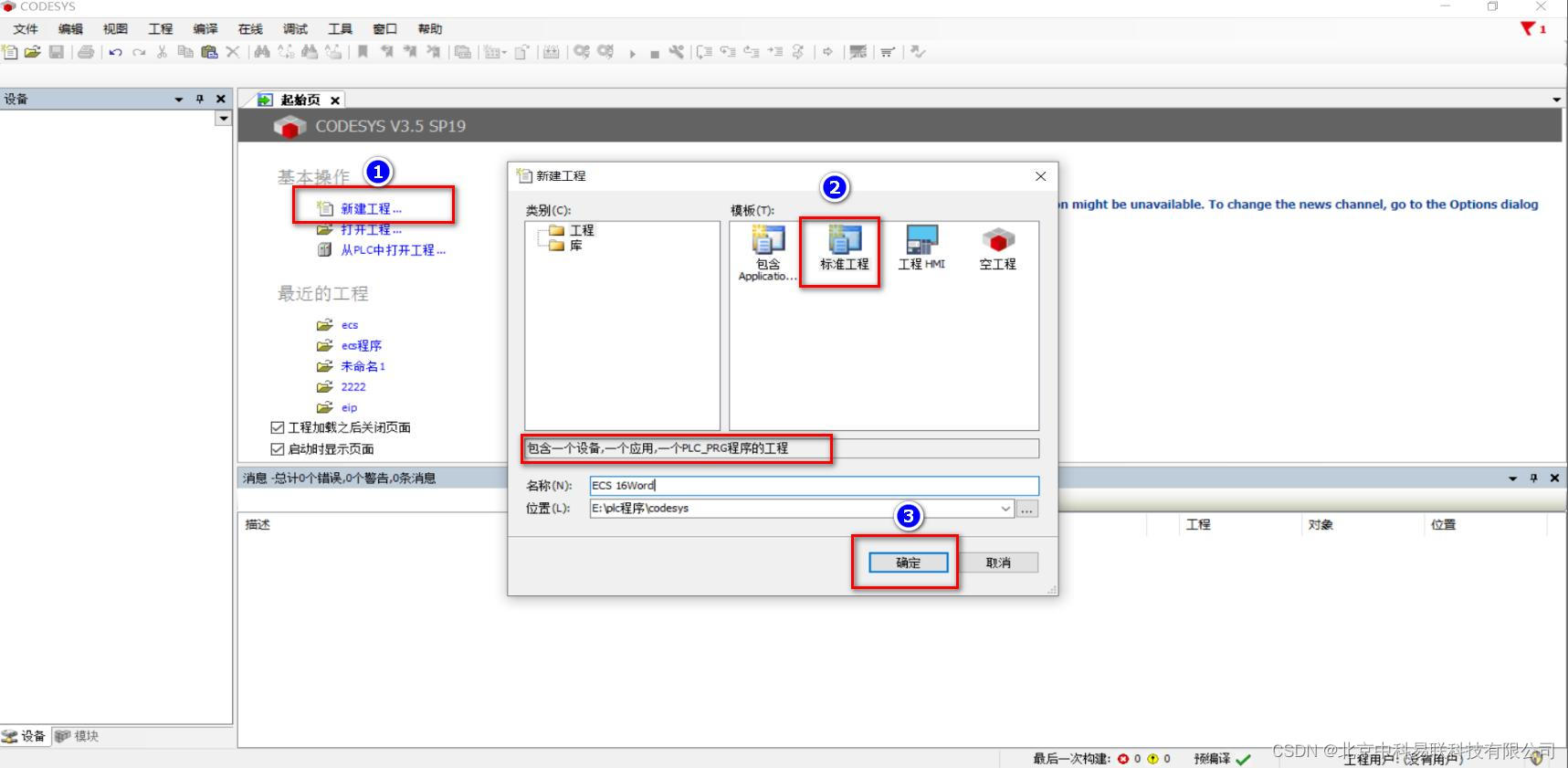Open recent project 未命名1
The image size is (1568, 768).
coord(363,366)
